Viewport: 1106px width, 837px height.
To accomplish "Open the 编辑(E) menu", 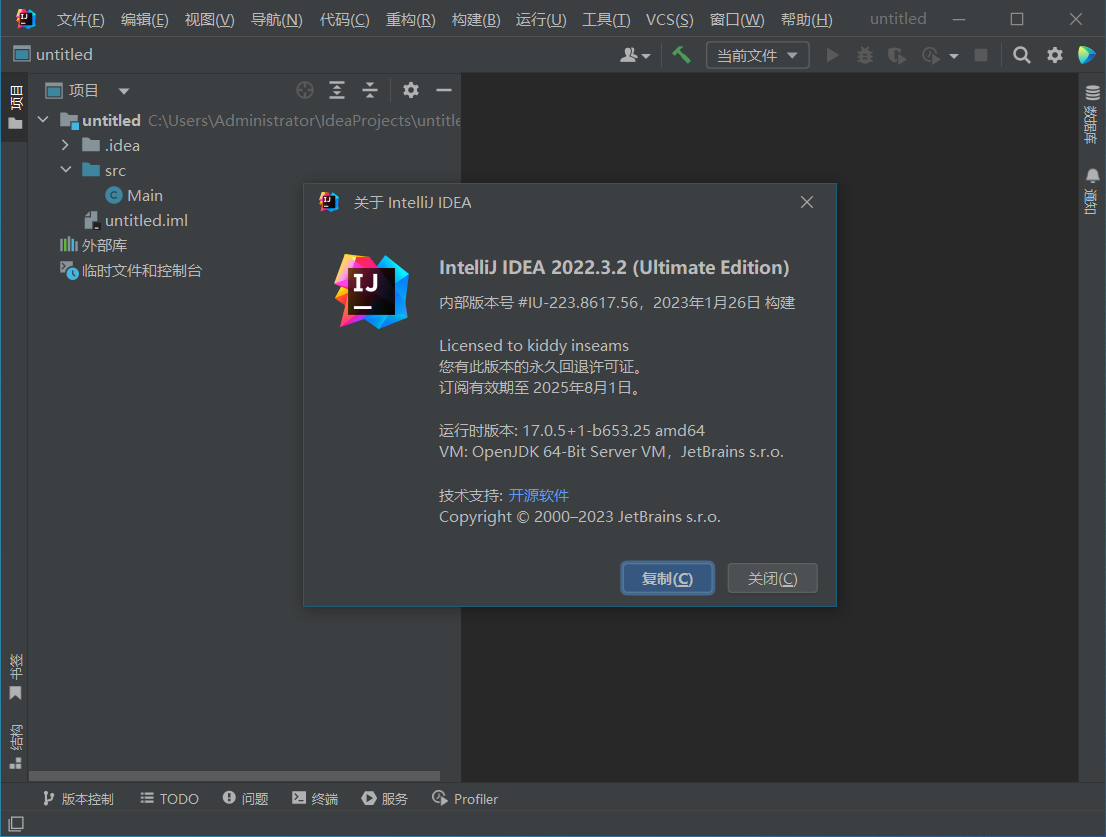I will 145,20.
